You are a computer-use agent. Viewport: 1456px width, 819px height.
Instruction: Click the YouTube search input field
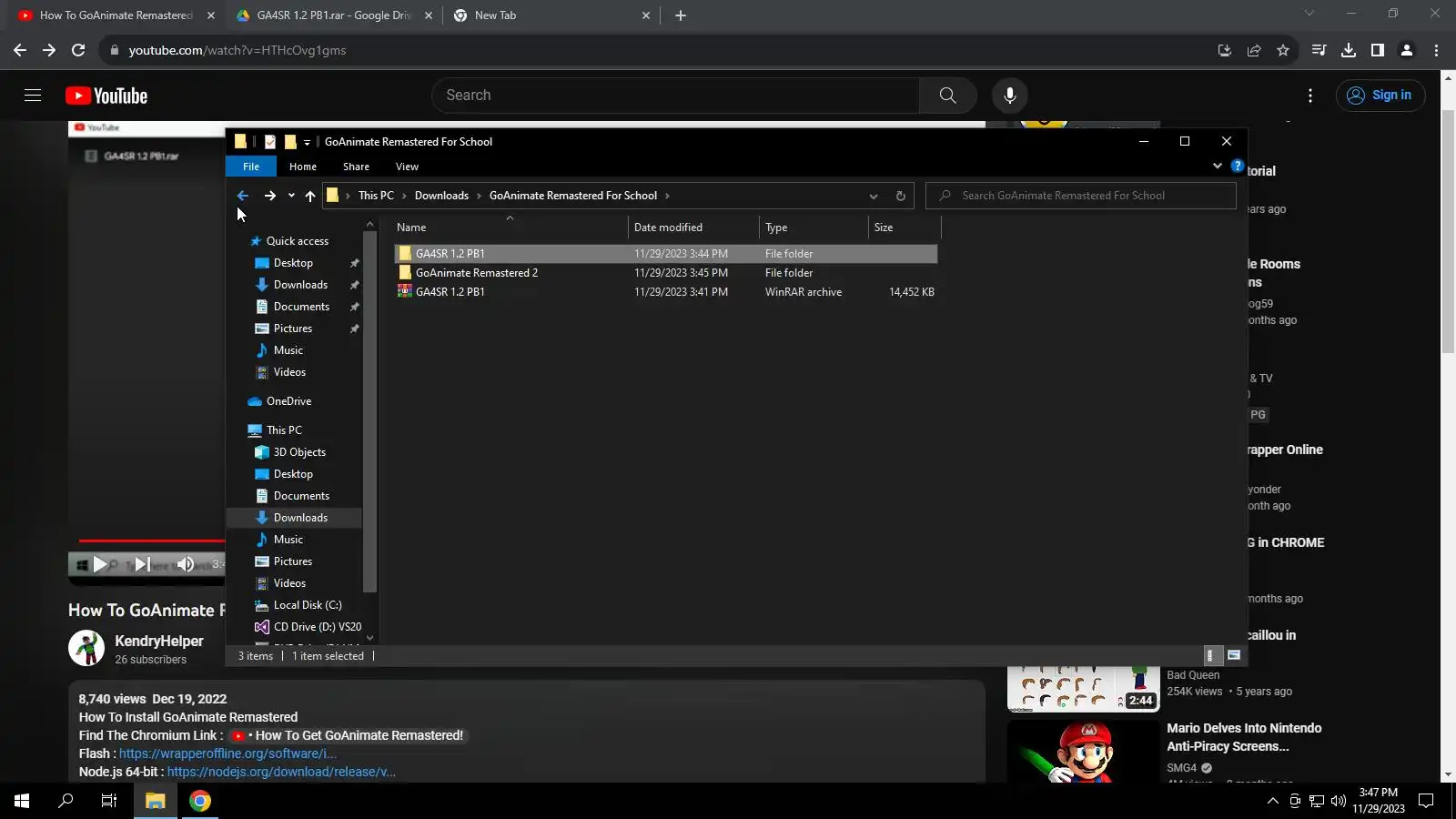click(x=675, y=95)
